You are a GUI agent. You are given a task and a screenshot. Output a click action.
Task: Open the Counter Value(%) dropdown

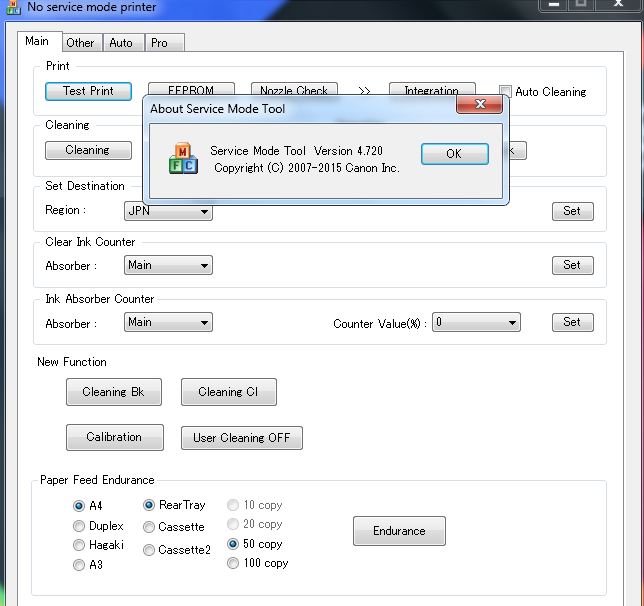(x=476, y=322)
